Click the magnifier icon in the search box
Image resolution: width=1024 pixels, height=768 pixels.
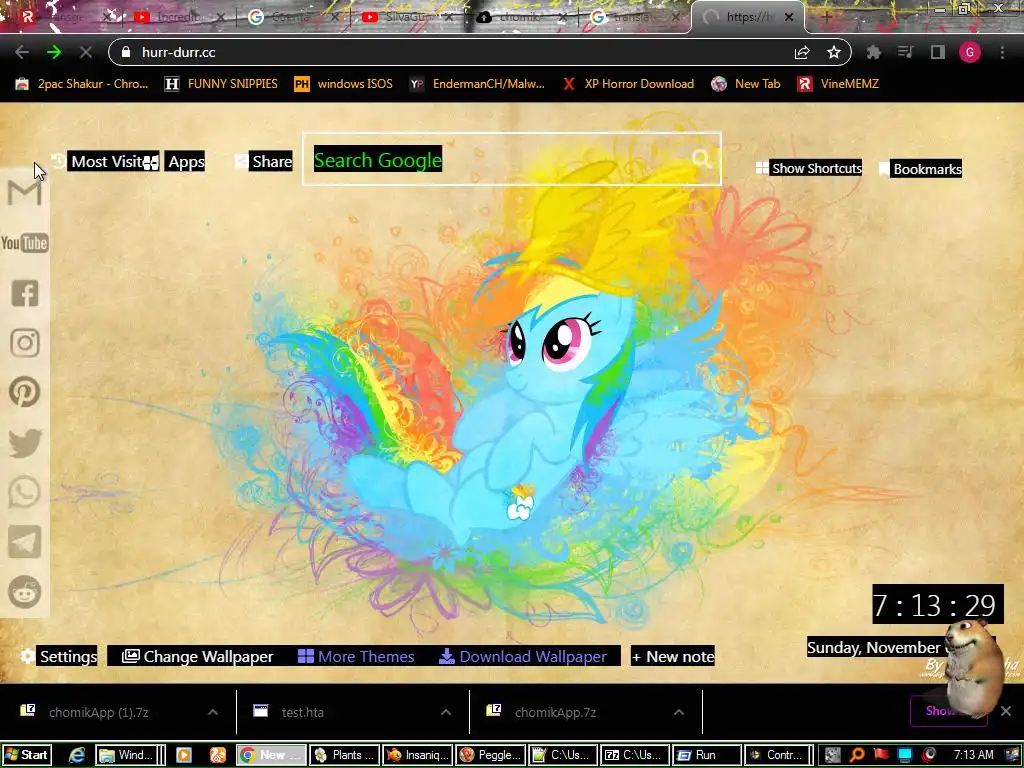701,158
